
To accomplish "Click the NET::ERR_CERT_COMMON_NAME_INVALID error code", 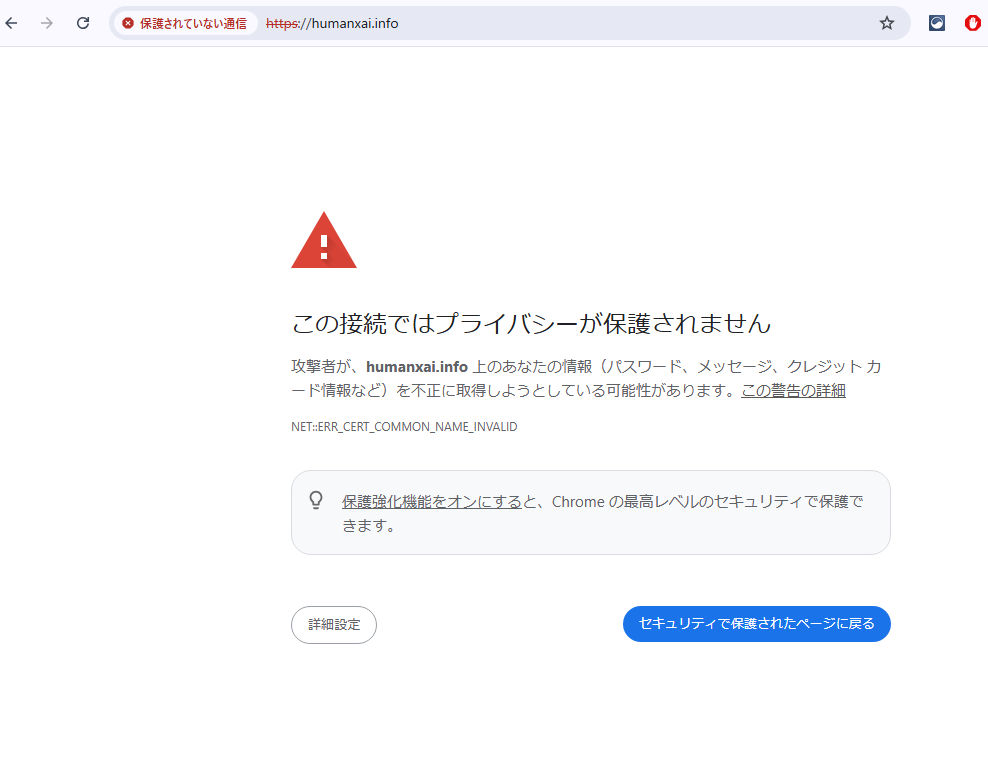I will (x=404, y=427).
